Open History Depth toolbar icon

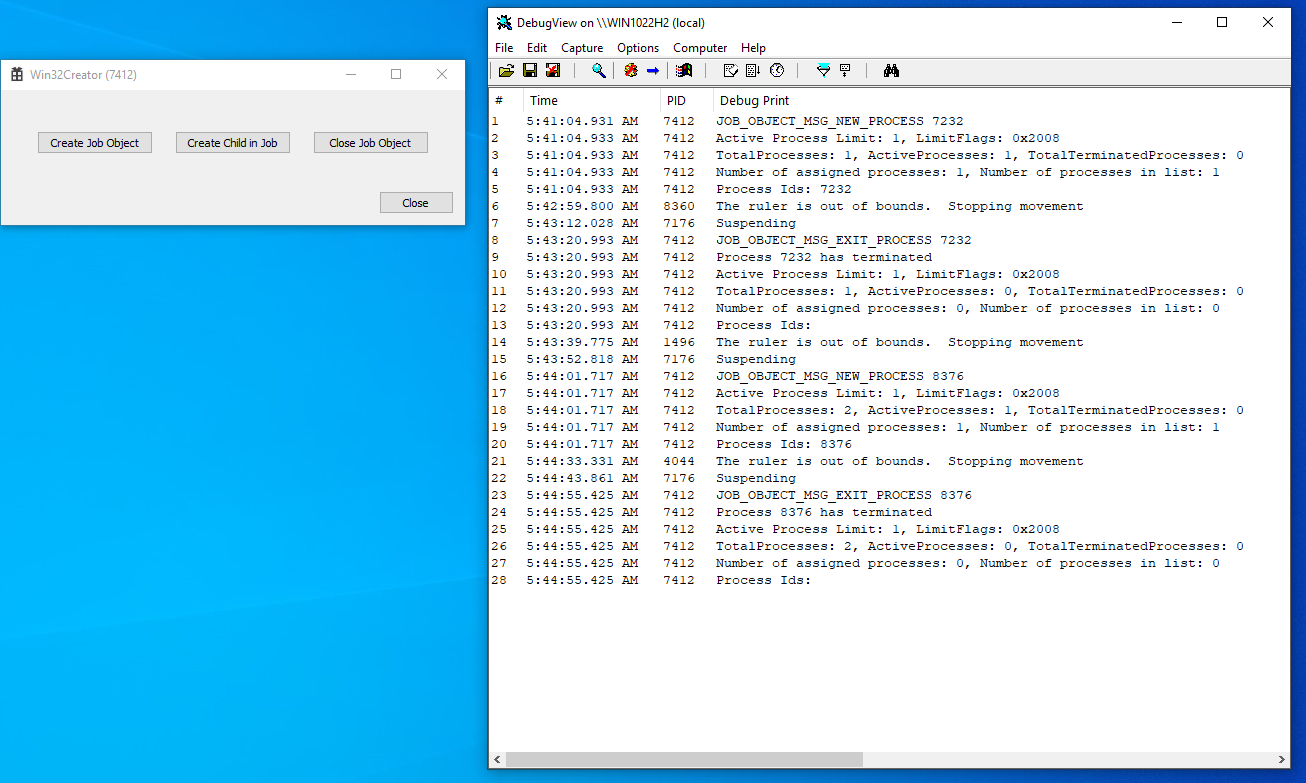click(x=846, y=70)
